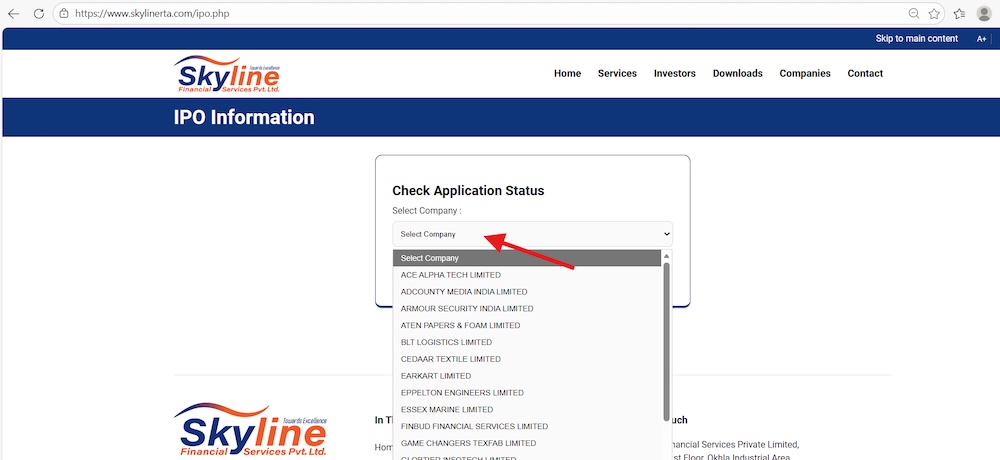Open the Contact menu item
Image resolution: width=1000 pixels, height=460 pixels.
click(865, 73)
